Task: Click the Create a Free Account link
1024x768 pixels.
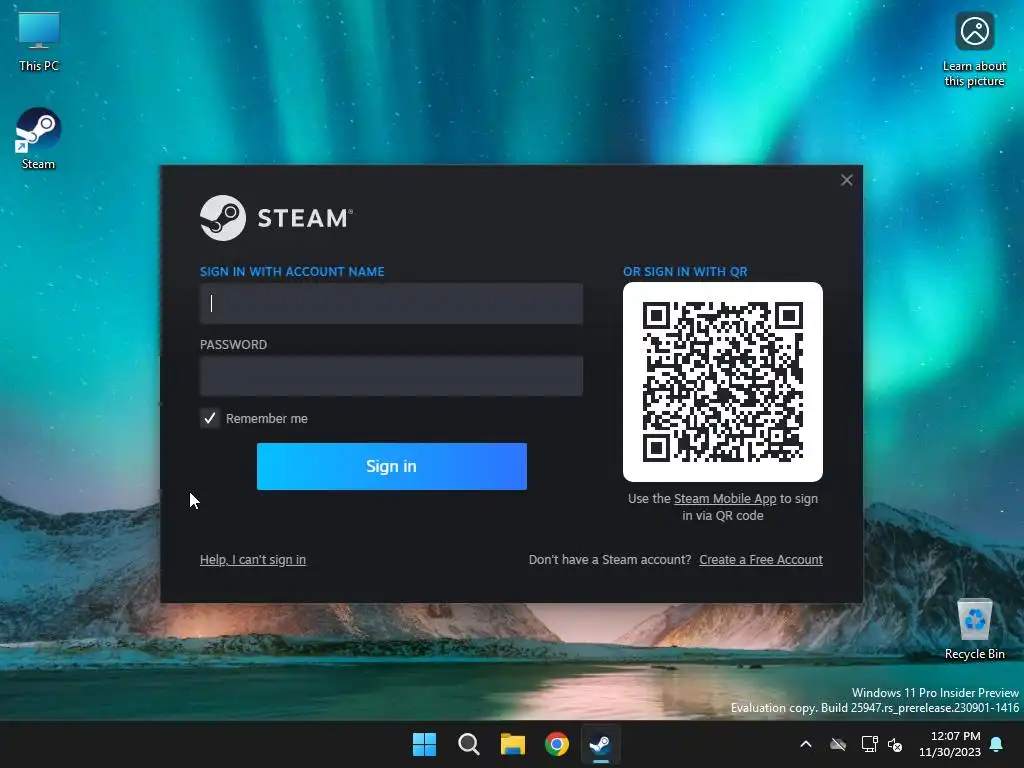Action: pos(761,560)
